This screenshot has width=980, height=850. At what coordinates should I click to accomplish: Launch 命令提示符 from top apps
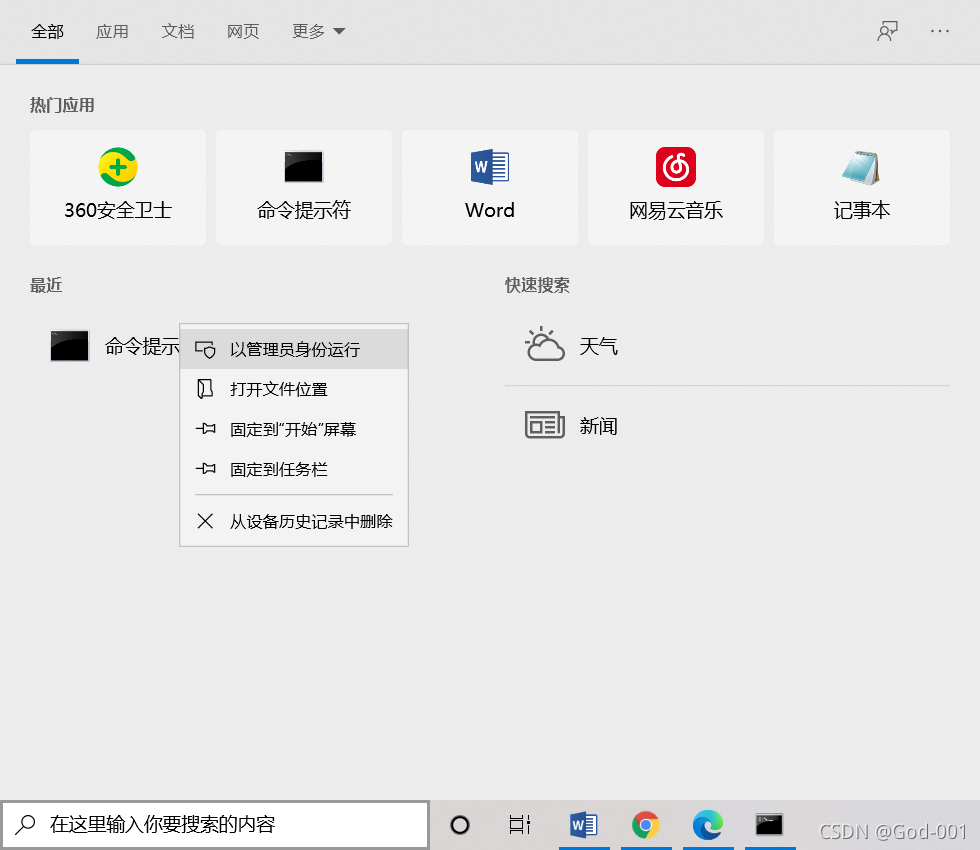pyautogui.click(x=304, y=188)
